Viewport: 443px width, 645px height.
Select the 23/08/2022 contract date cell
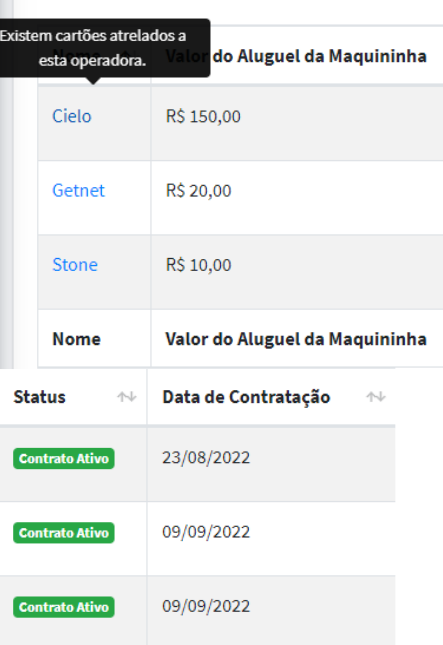point(271,464)
